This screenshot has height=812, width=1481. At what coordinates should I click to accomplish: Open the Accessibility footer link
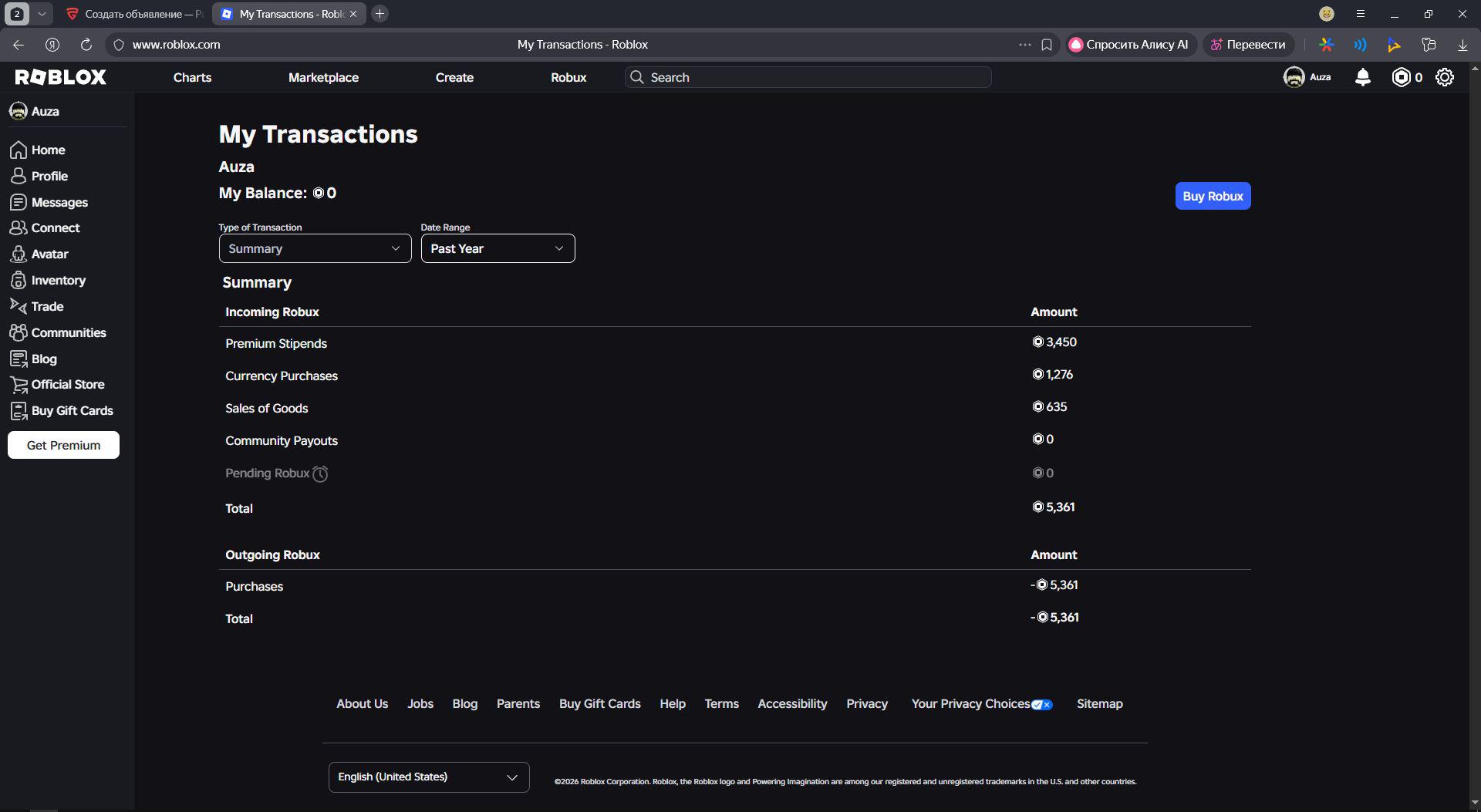click(792, 704)
